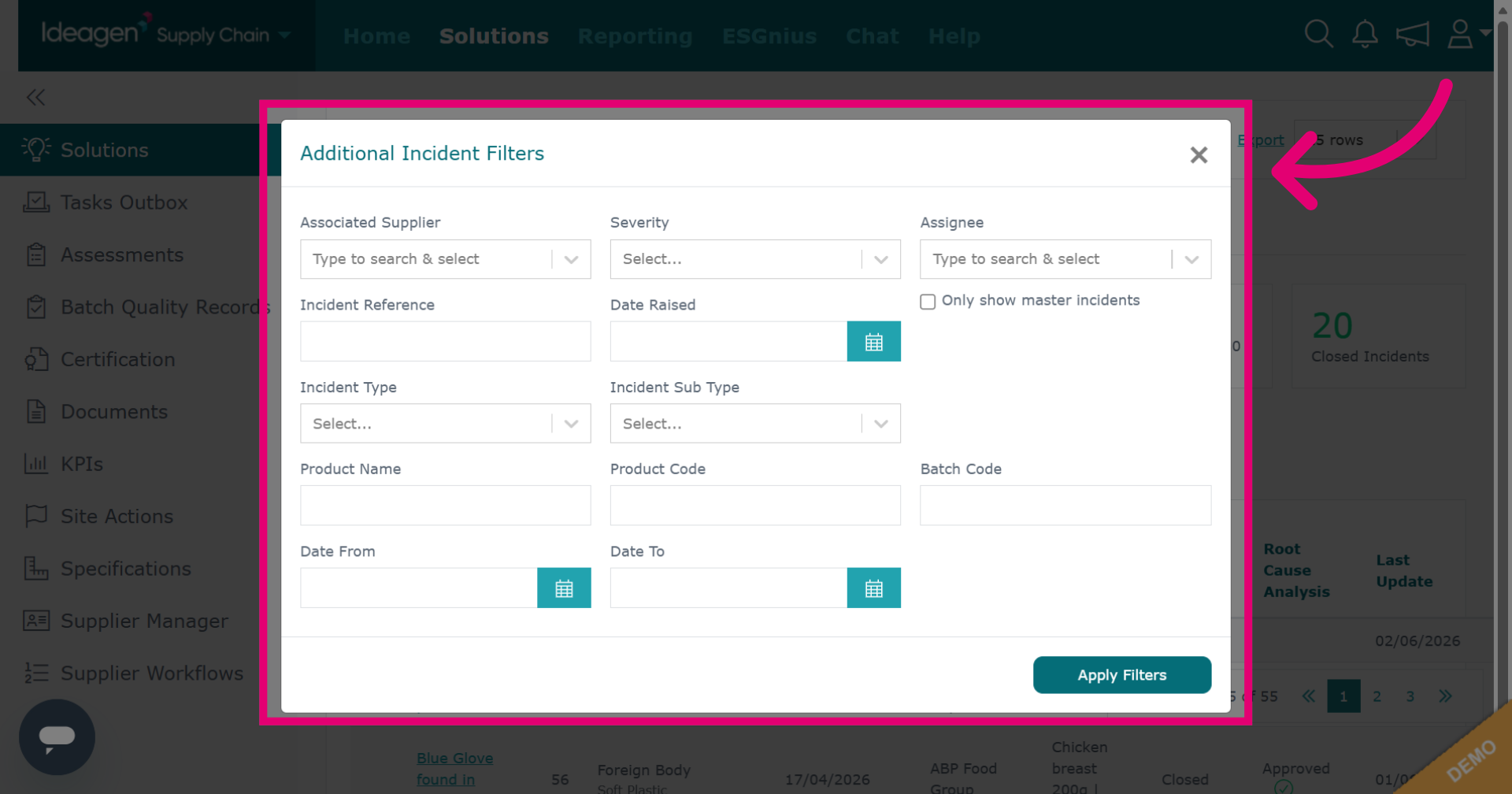Image resolution: width=1512 pixels, height=794 pixels.
Task: Collapse sidebar with double chevron icon
Action: point(35,97)
